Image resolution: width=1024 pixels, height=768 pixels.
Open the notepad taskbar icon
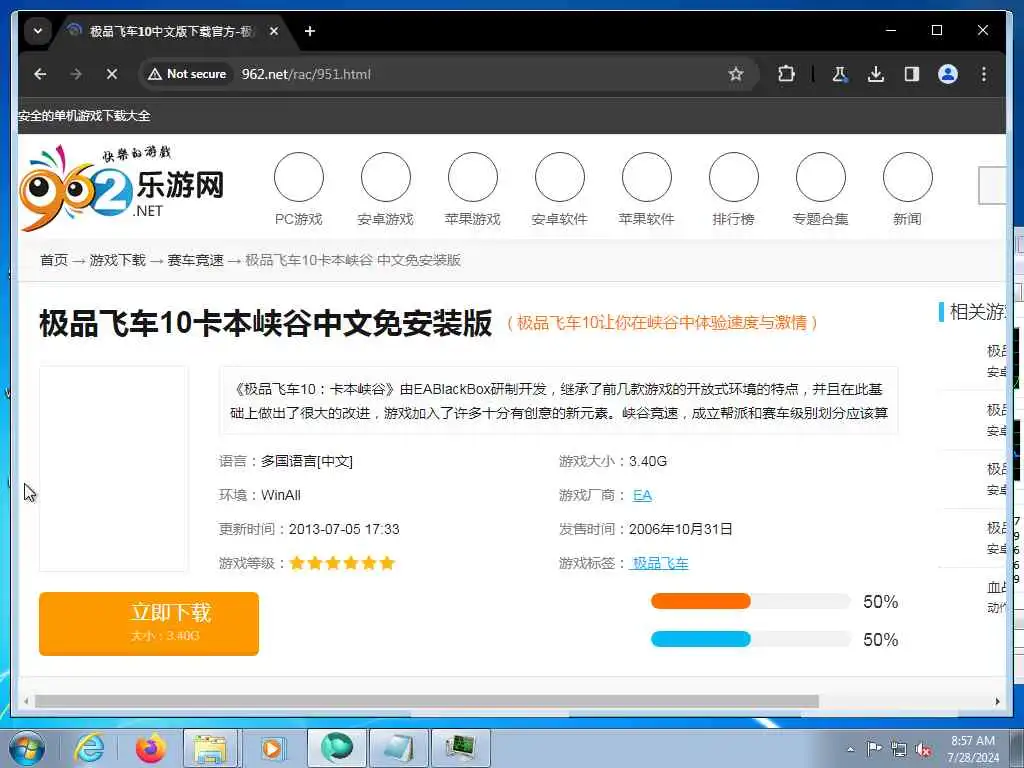click(x=398, y=748)
